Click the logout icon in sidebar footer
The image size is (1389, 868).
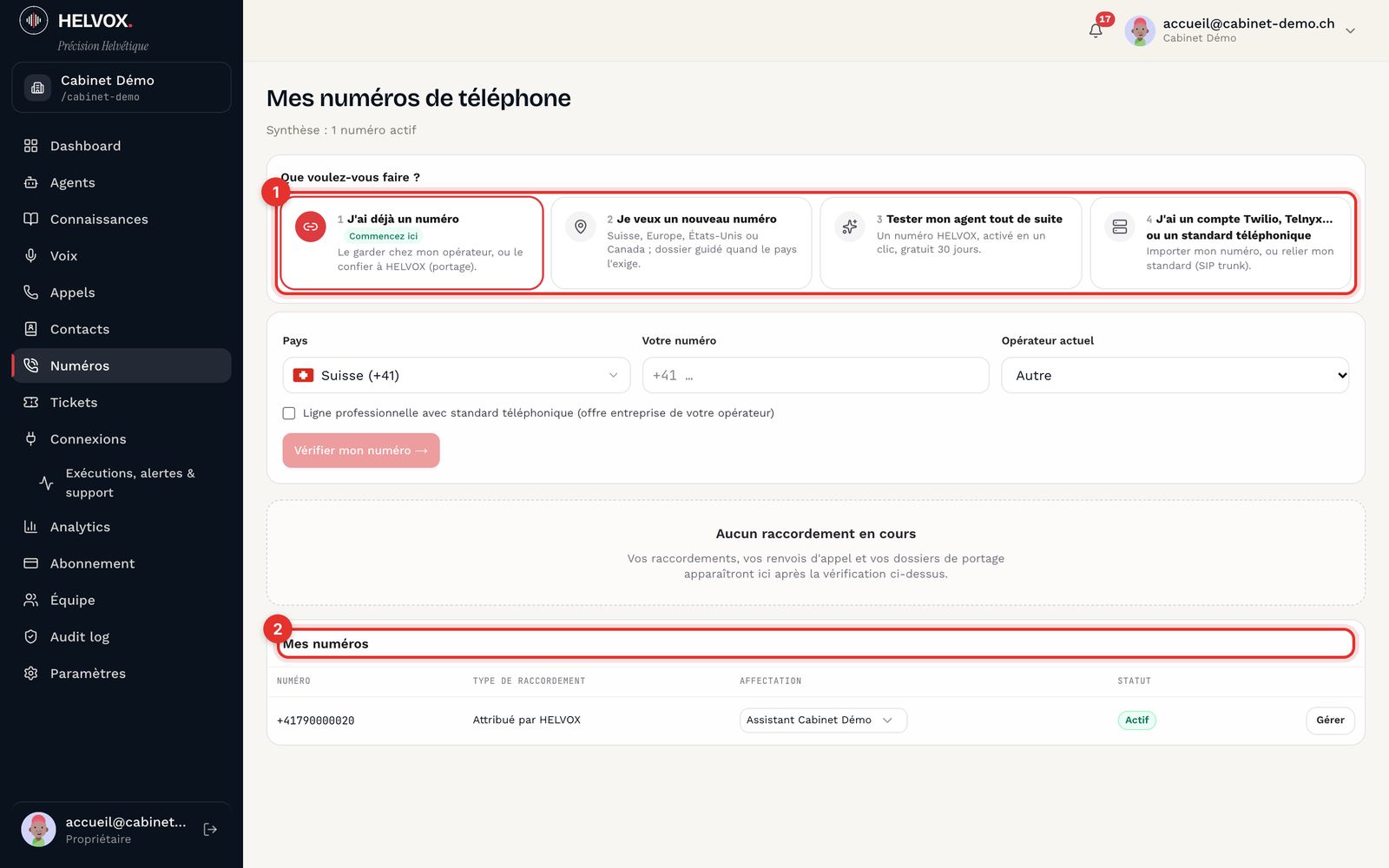click(x=210, y=830)
